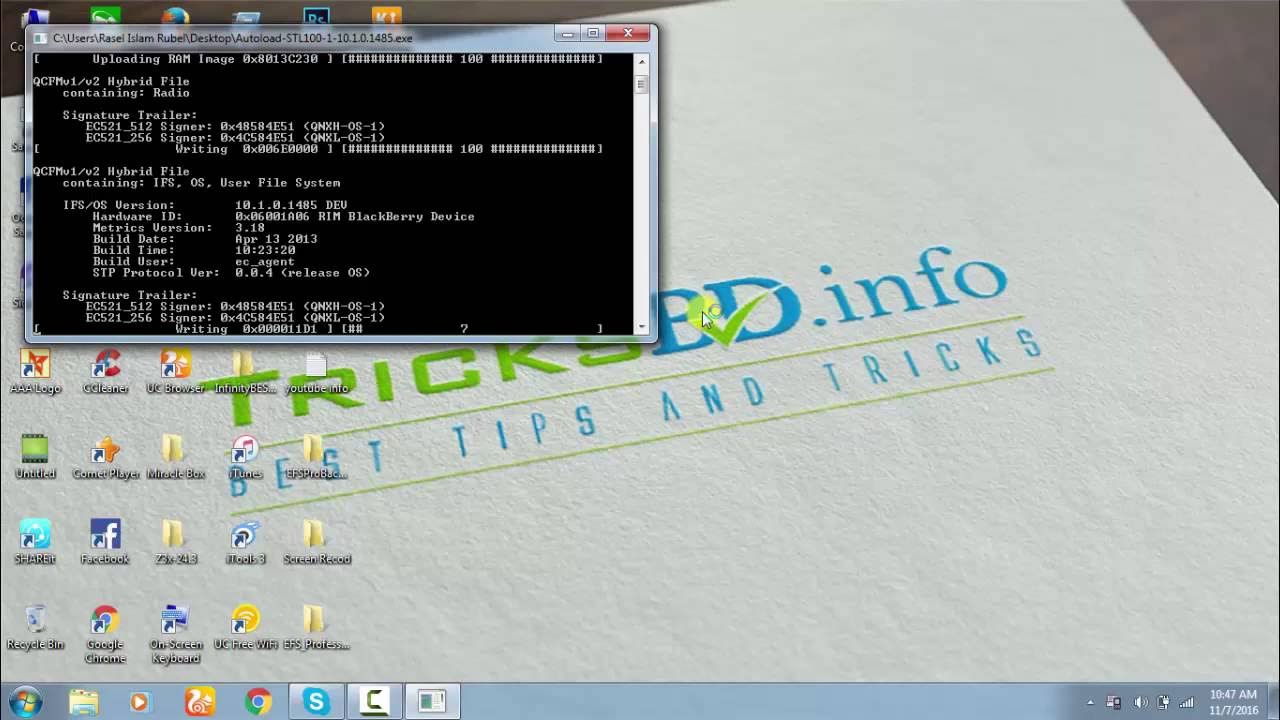The image size is (1280, 720).
Task: Select the Recycle Bin icon
Action: point(35,627)
